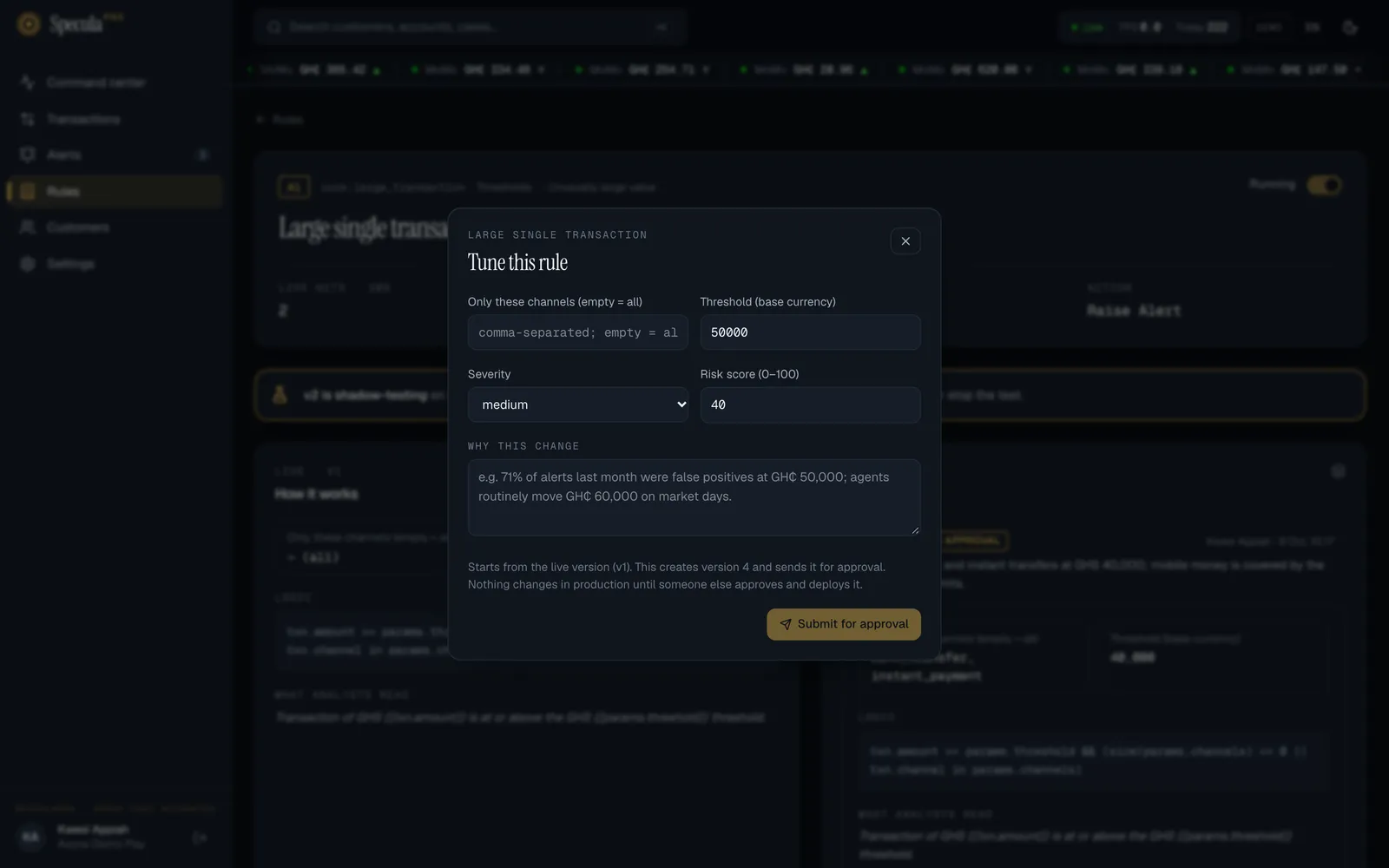Submit the rule change for approval
This screenshot has width=1389, height=868.
844,624
